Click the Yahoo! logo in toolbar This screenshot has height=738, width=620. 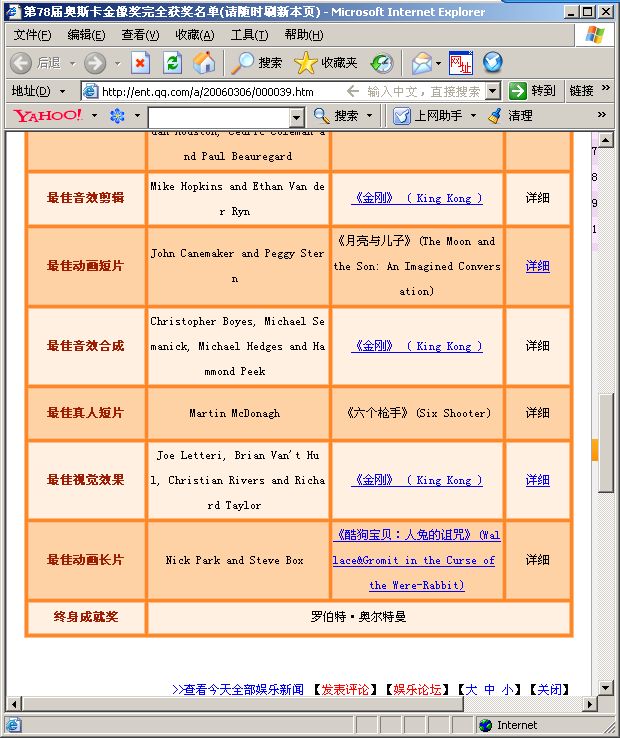[x=48, y=115]
